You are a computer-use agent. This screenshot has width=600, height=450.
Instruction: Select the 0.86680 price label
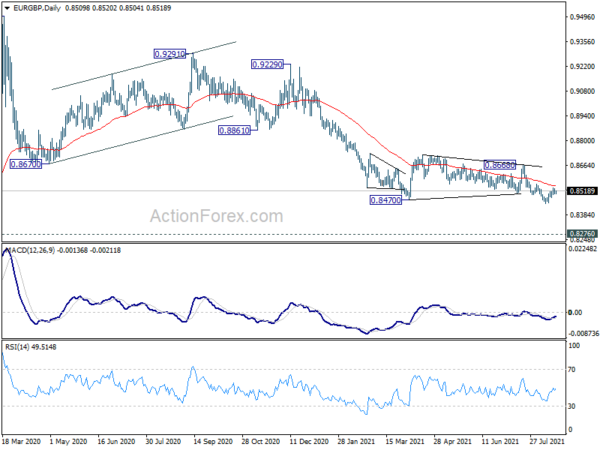[x=500, y=165]
